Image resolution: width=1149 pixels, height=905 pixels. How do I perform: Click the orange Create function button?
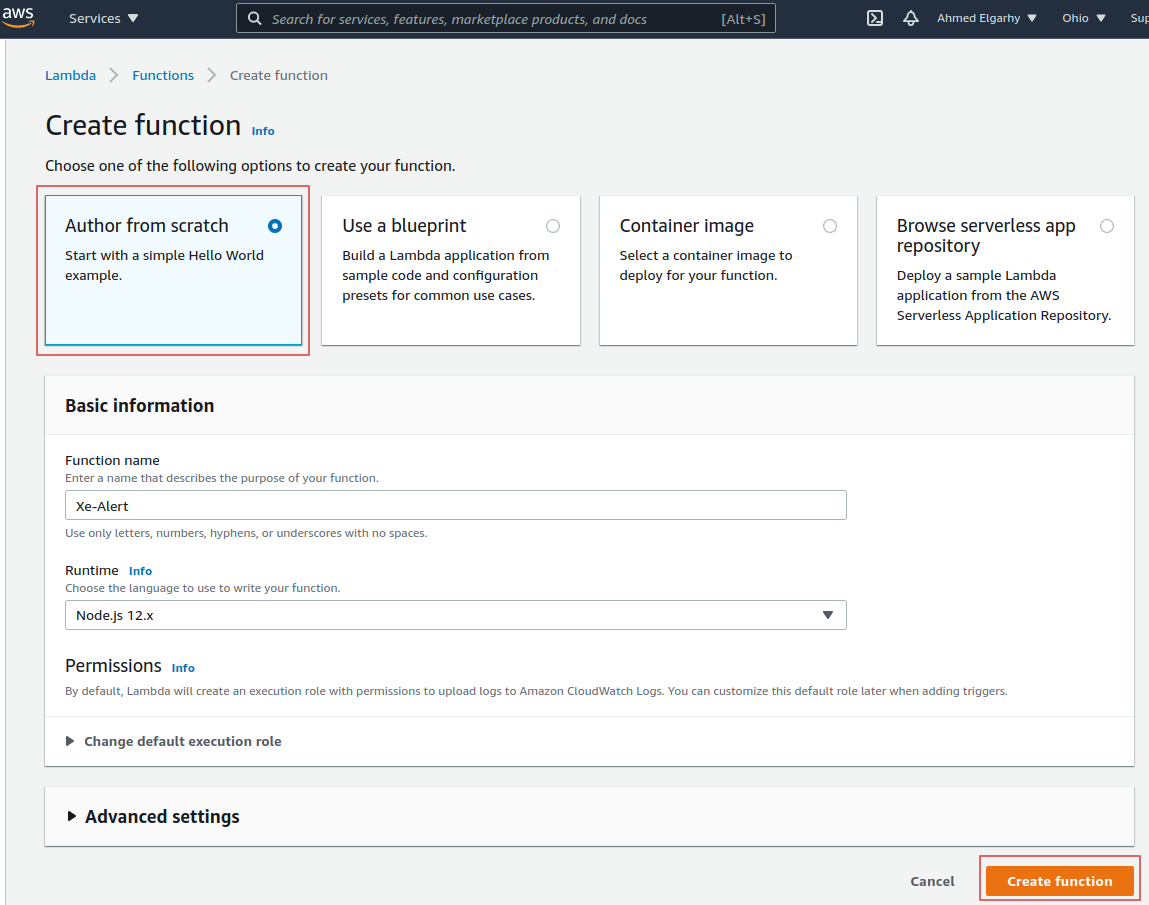point(1060,882)
